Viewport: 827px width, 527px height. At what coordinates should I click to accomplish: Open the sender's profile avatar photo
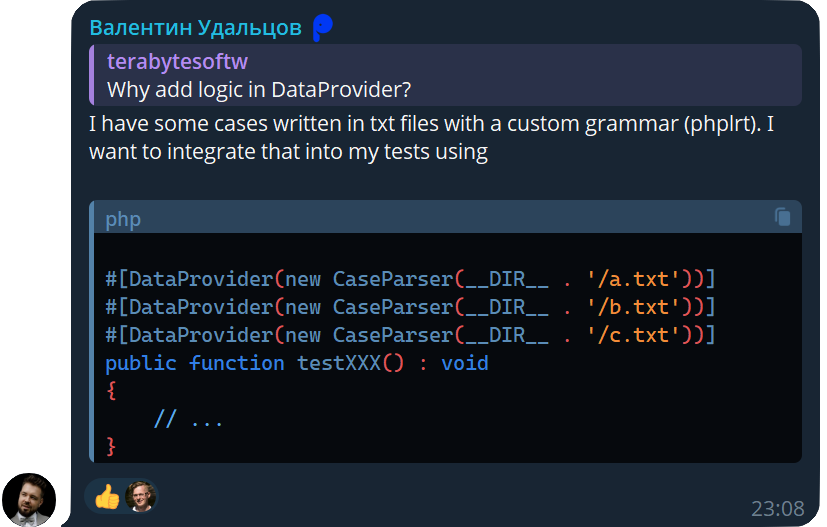[28, 499]
